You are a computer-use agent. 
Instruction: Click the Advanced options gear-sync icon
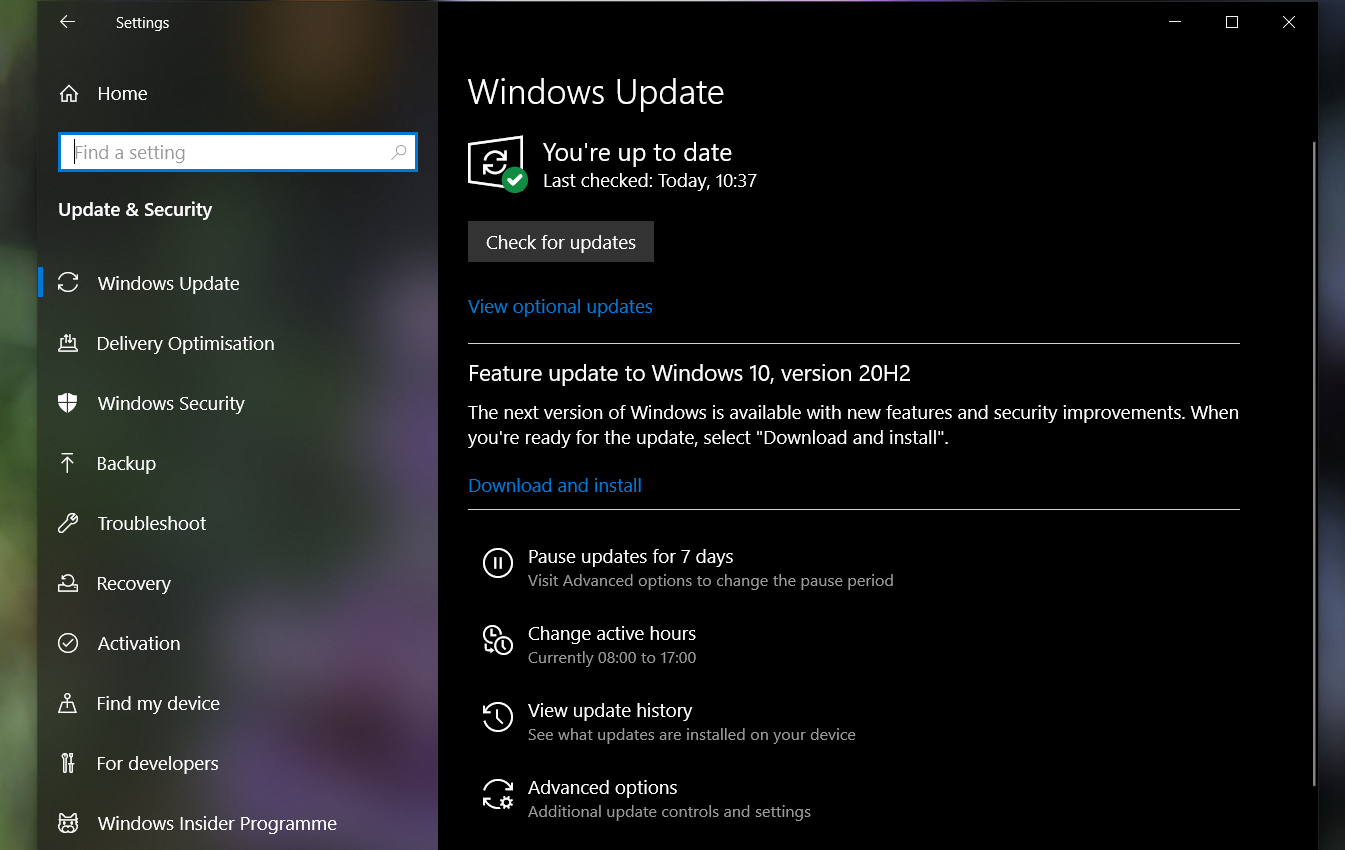(x=498, y=794)
